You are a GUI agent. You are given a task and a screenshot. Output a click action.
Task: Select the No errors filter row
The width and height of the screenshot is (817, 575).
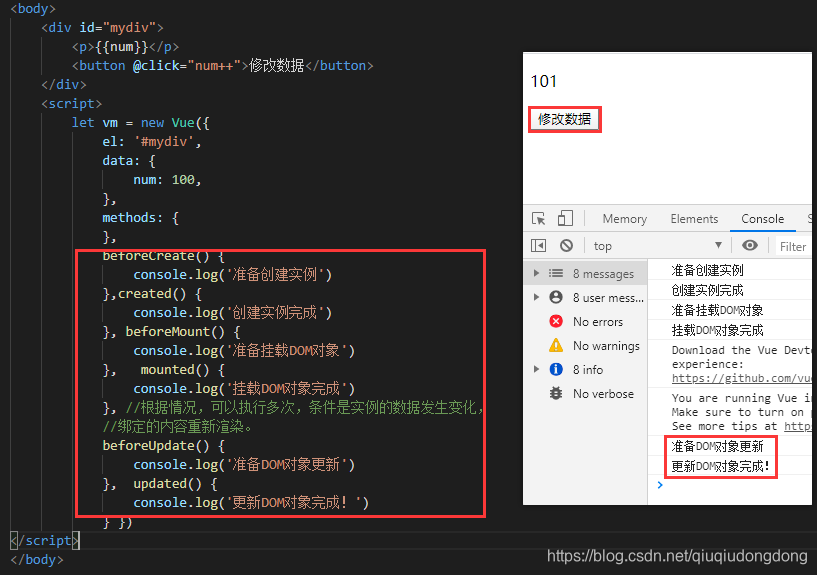point(586,321)
